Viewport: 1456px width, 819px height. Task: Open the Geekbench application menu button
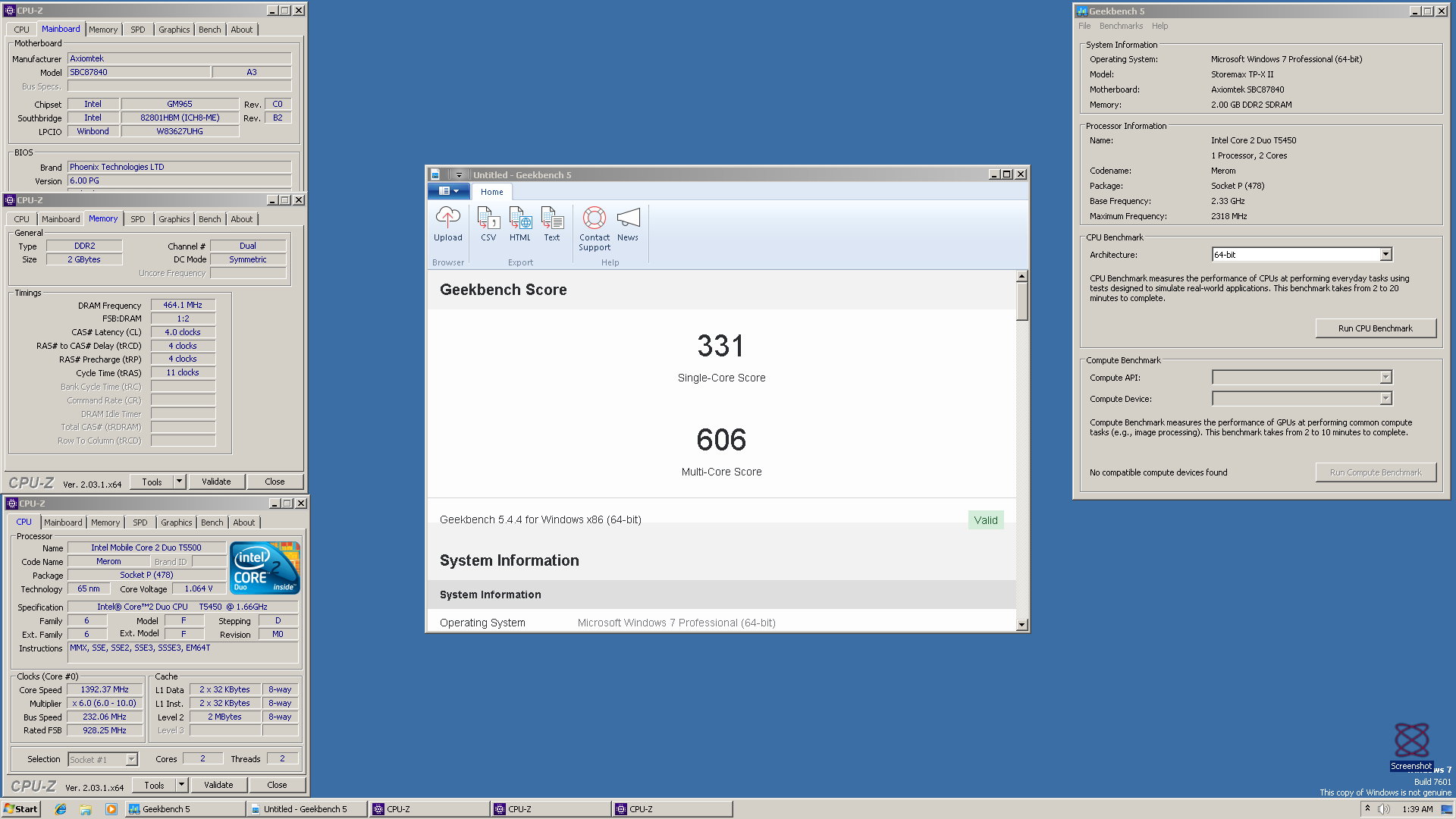click(449, 191)
